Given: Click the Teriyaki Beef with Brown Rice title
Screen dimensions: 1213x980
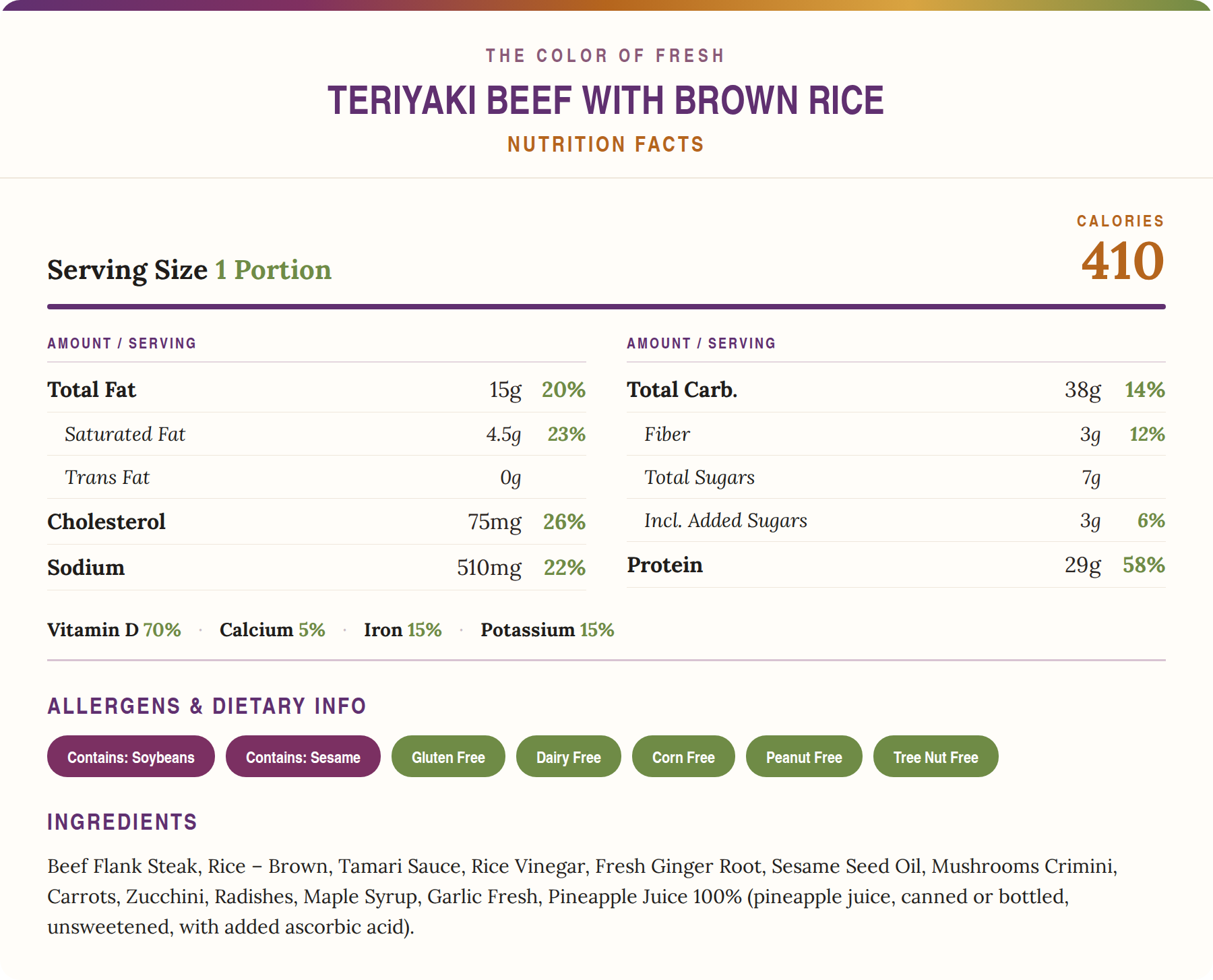Looking at the screenshot, I should 606,100.
